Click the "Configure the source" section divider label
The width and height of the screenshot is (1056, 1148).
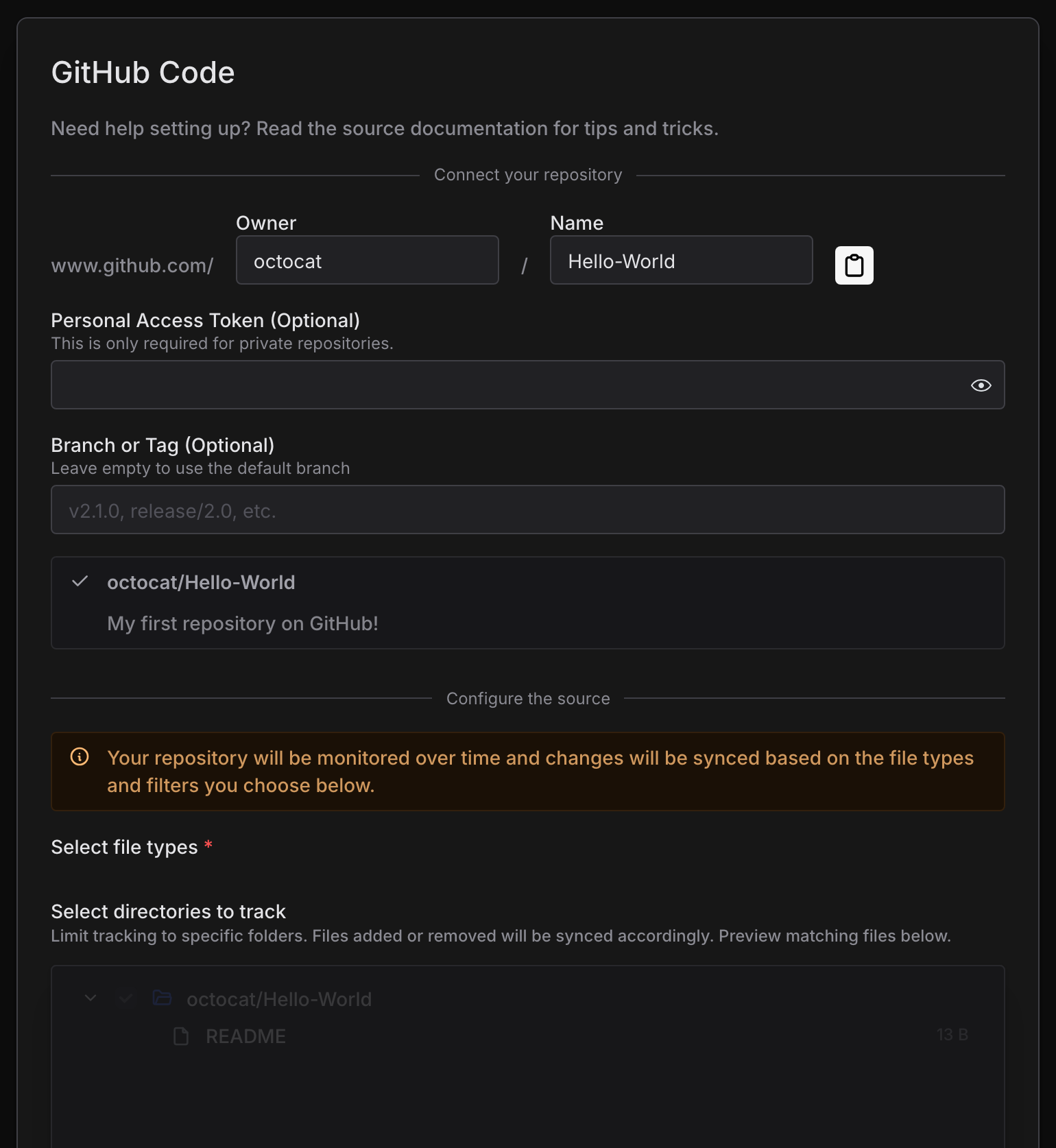click(528, 698)
